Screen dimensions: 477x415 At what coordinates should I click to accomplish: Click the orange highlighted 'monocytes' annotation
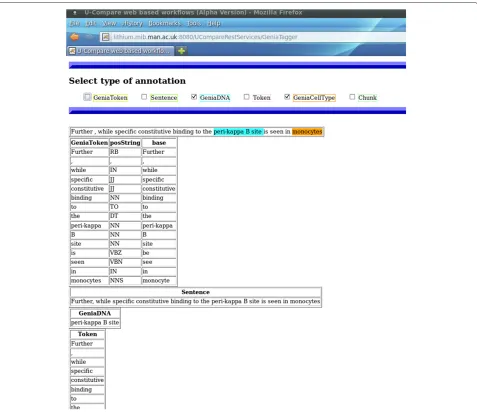point(307,132)
